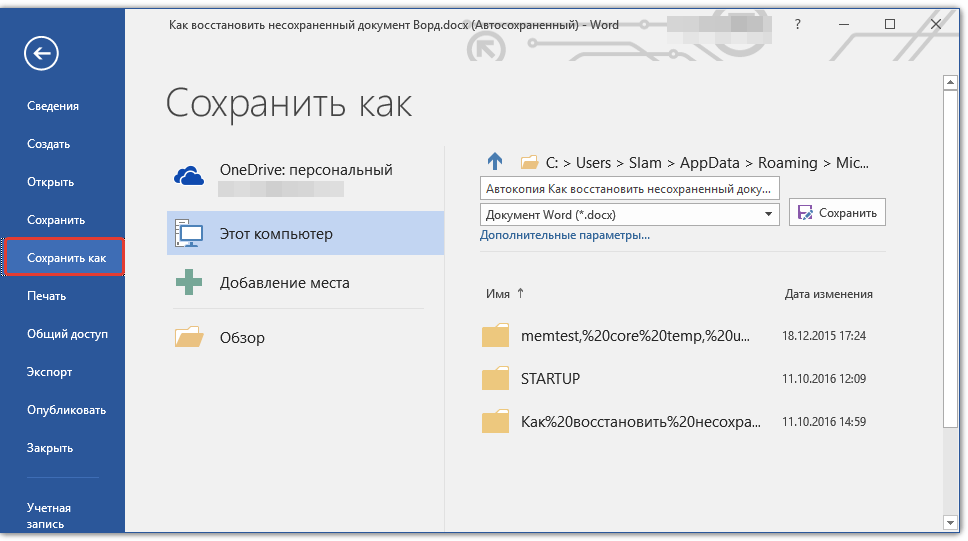
Task: Open Как%20восстановить%20несохра... folder name
Action: coord(641,422)
